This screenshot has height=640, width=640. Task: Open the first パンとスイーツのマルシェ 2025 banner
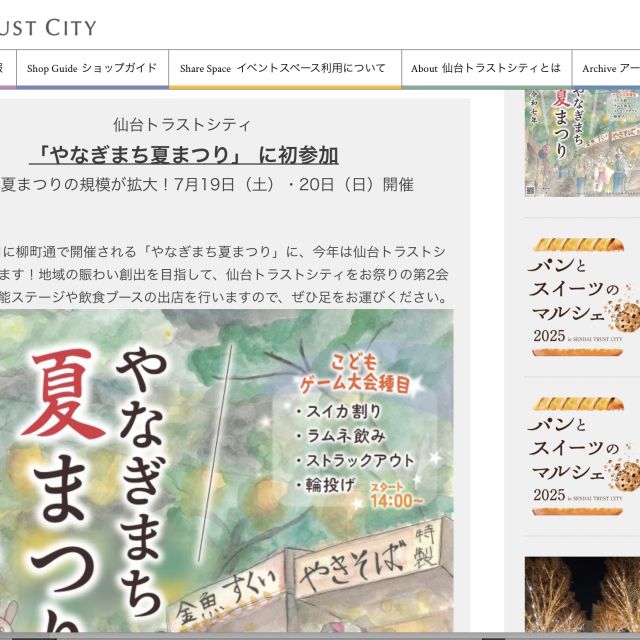(582, 297)
